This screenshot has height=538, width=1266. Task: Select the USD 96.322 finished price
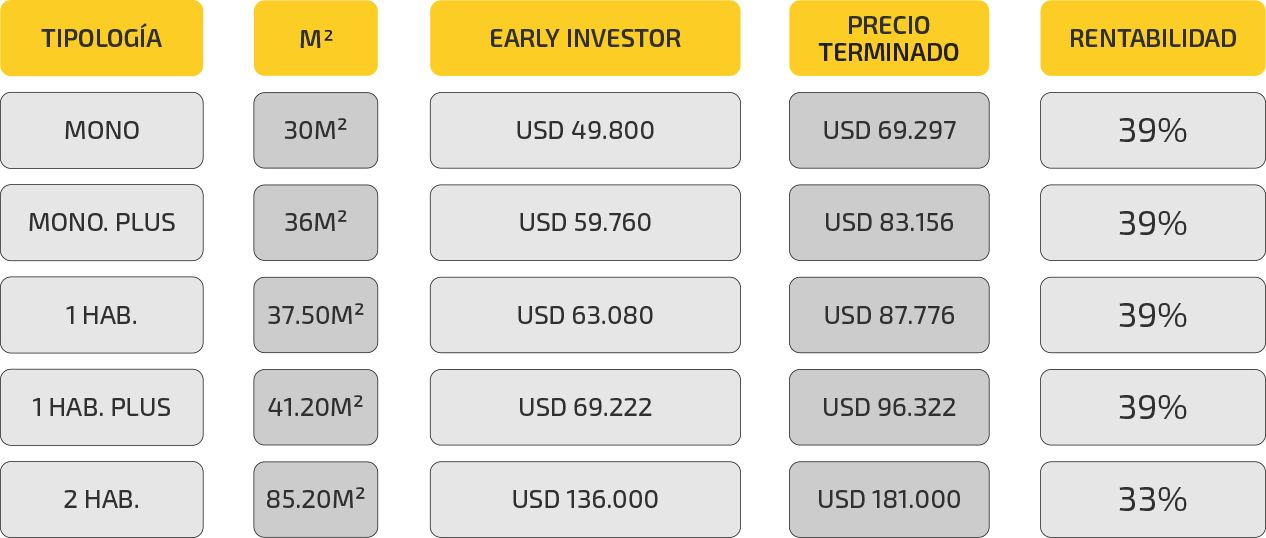click(x=888, y=407)
